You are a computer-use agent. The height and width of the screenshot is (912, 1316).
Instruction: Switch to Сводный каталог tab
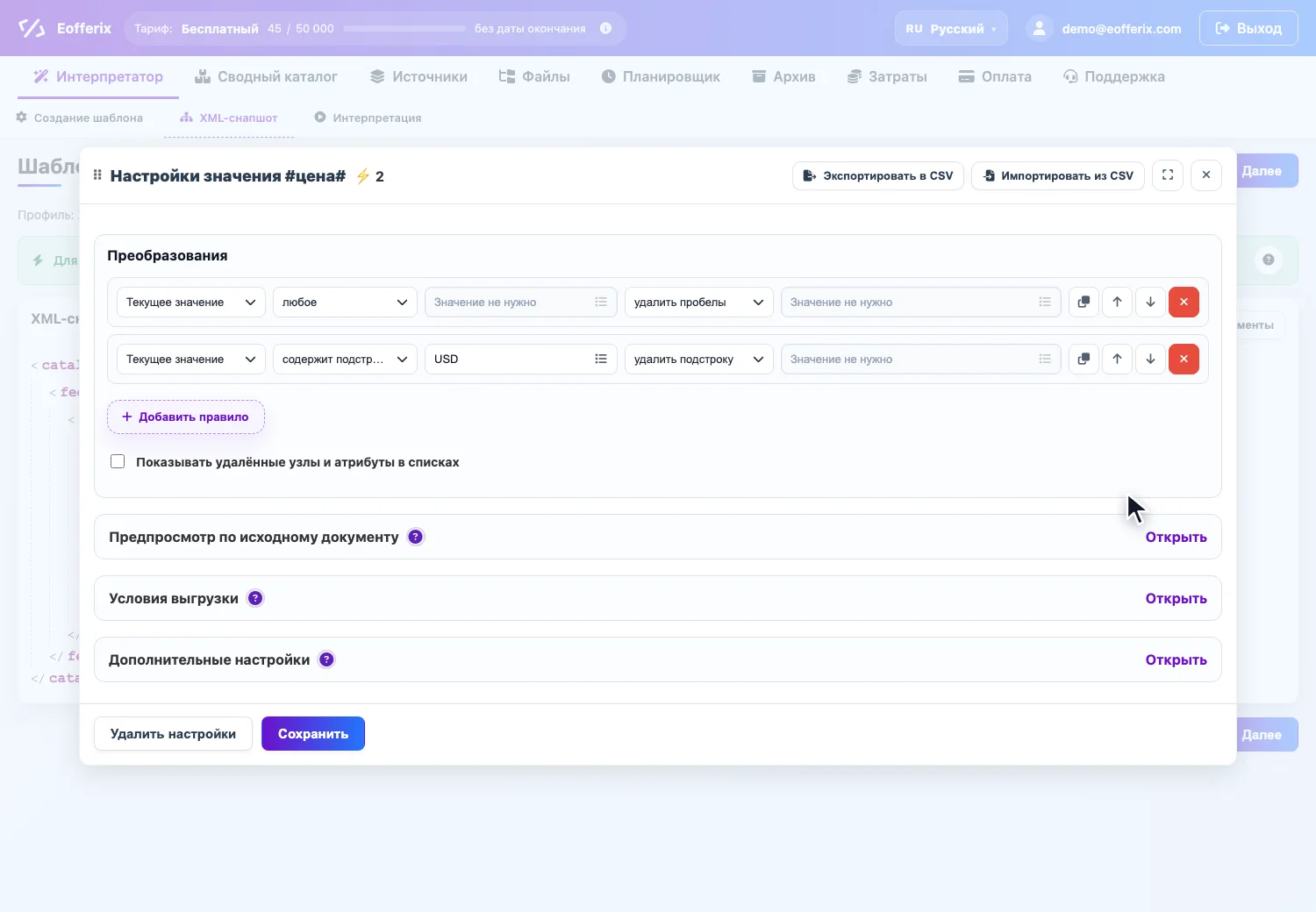point(266,76)
